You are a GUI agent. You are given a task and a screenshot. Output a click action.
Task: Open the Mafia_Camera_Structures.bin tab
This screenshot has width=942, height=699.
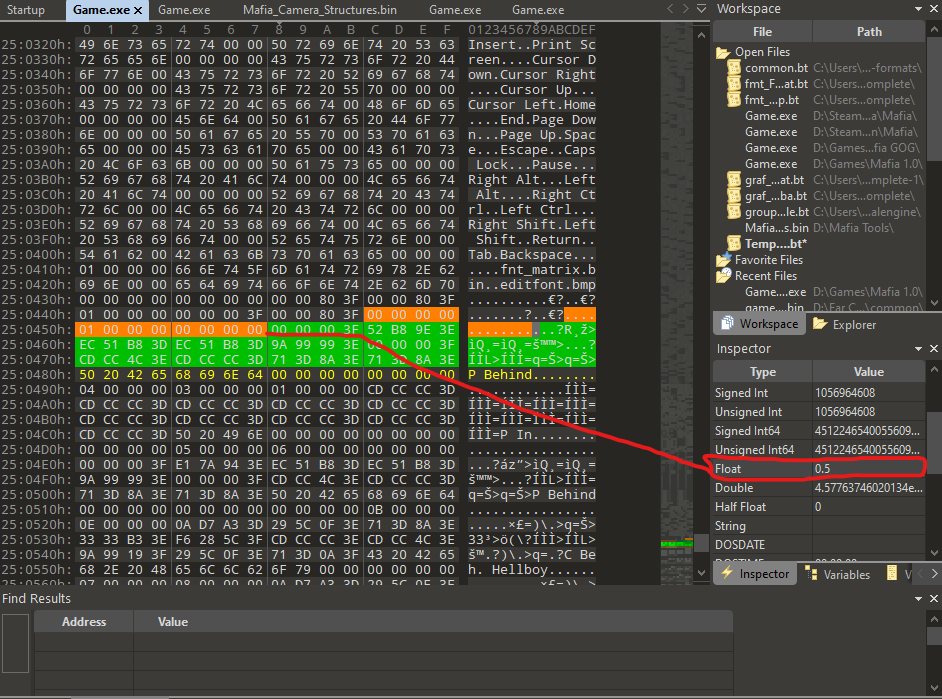(x=320, y=10)
